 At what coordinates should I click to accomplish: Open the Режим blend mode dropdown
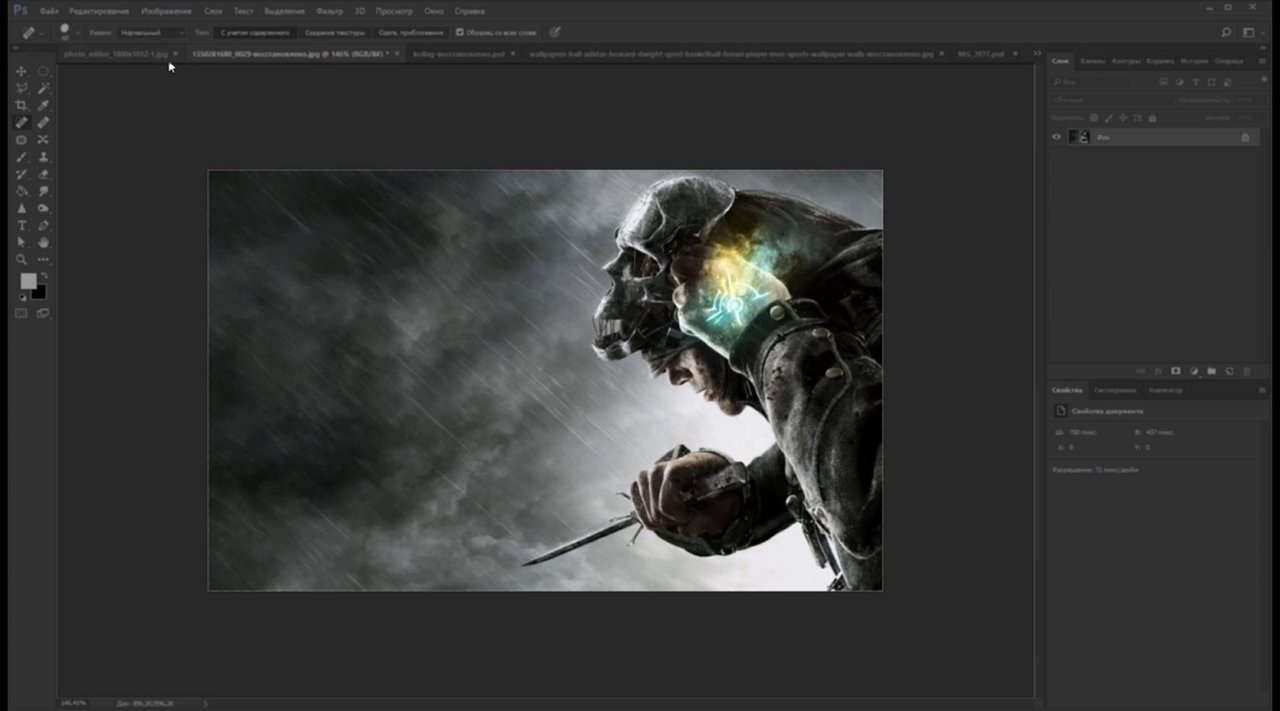(151, 32)
